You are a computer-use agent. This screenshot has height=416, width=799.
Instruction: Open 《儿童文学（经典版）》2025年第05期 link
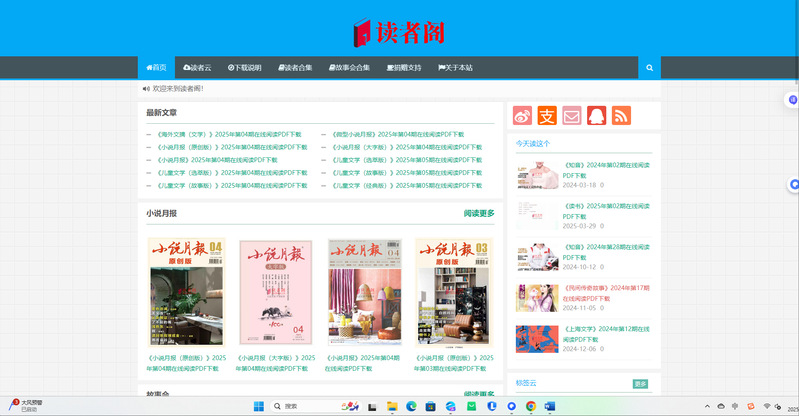click(x=407, y=186)
